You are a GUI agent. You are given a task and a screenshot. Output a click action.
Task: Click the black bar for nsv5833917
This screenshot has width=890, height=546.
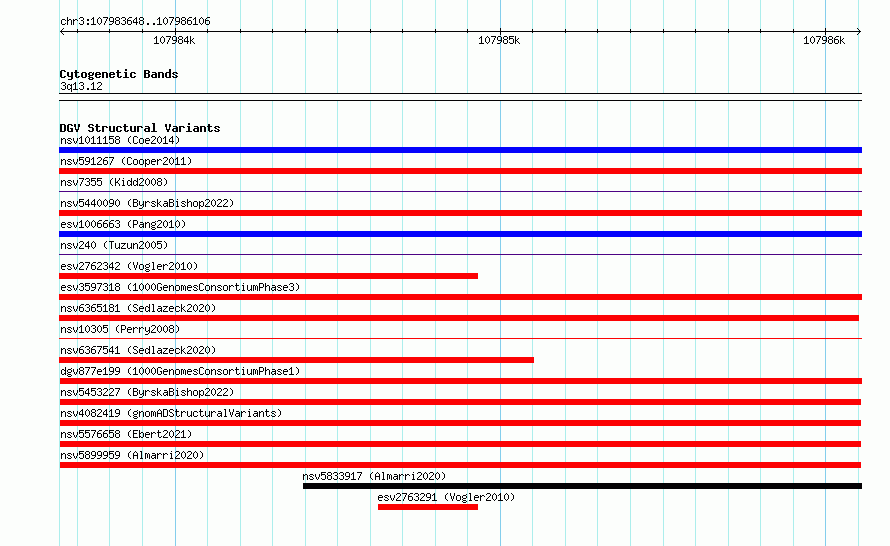click(x=582, y=486)
